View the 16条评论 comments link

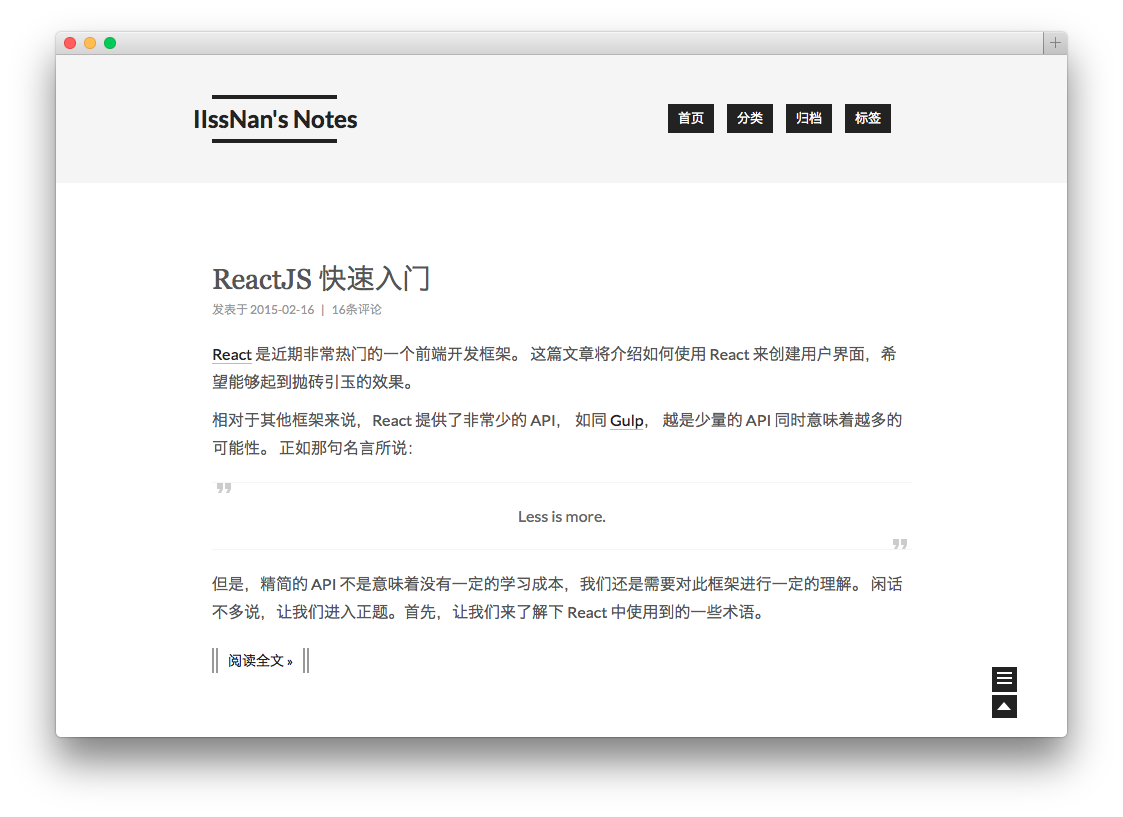pos(356,310)
